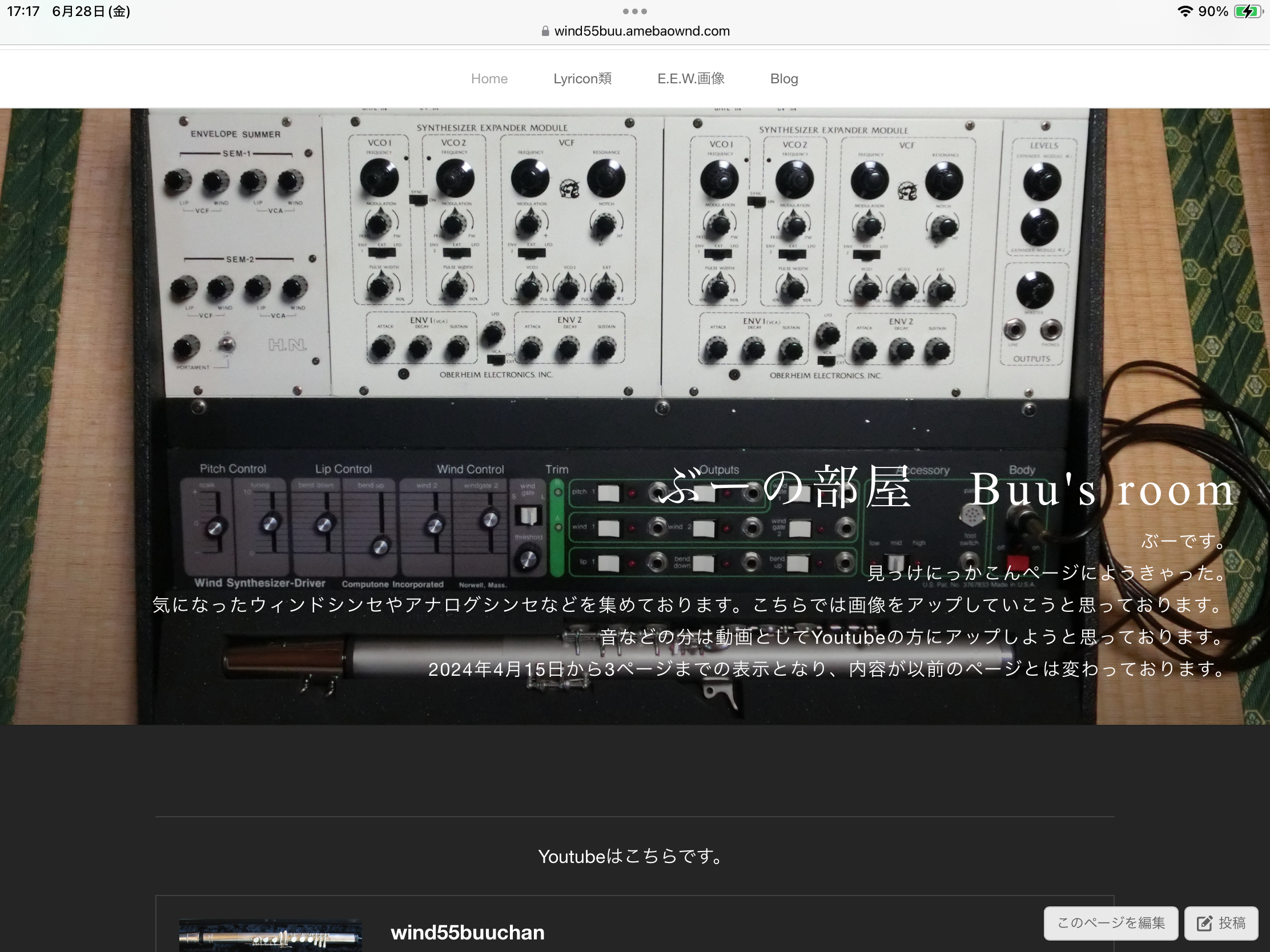The height and width of the screenshot is (952, 1270).
Task: Click the battery charging icon
Action: click(x=1248, y=11)
